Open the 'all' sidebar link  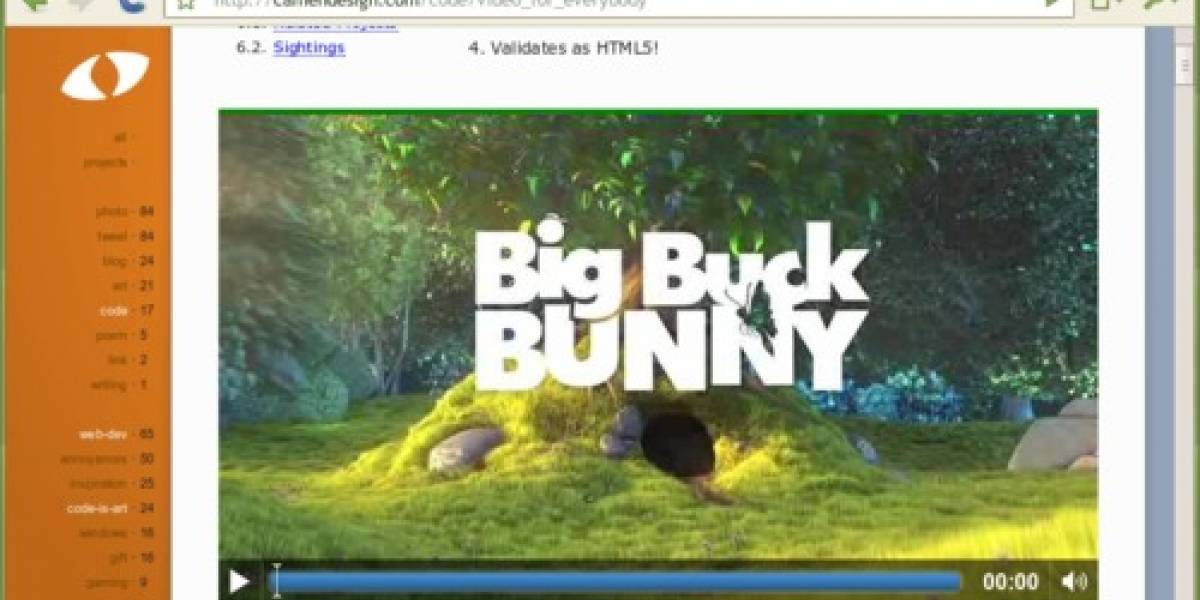(120, 137)
